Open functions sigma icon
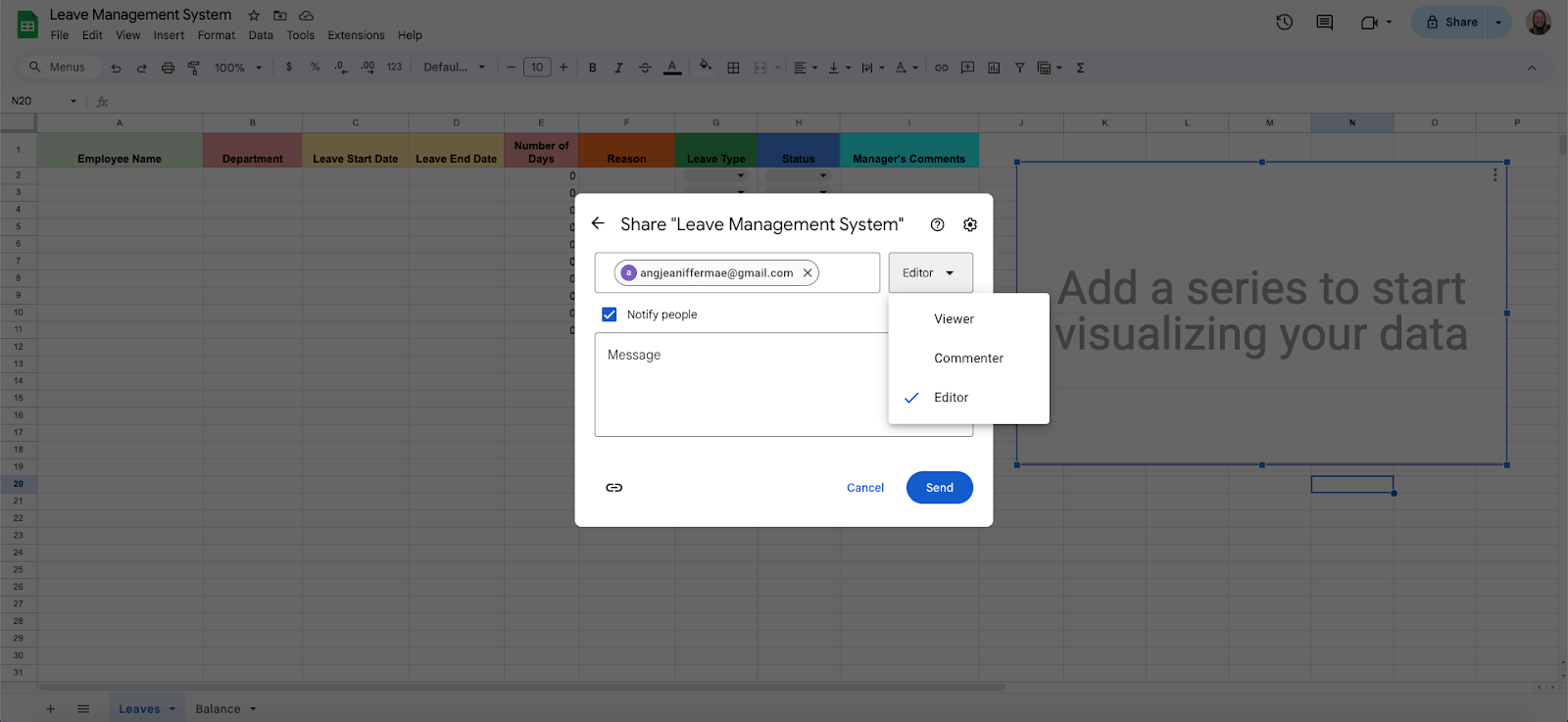 (1080, 68)
